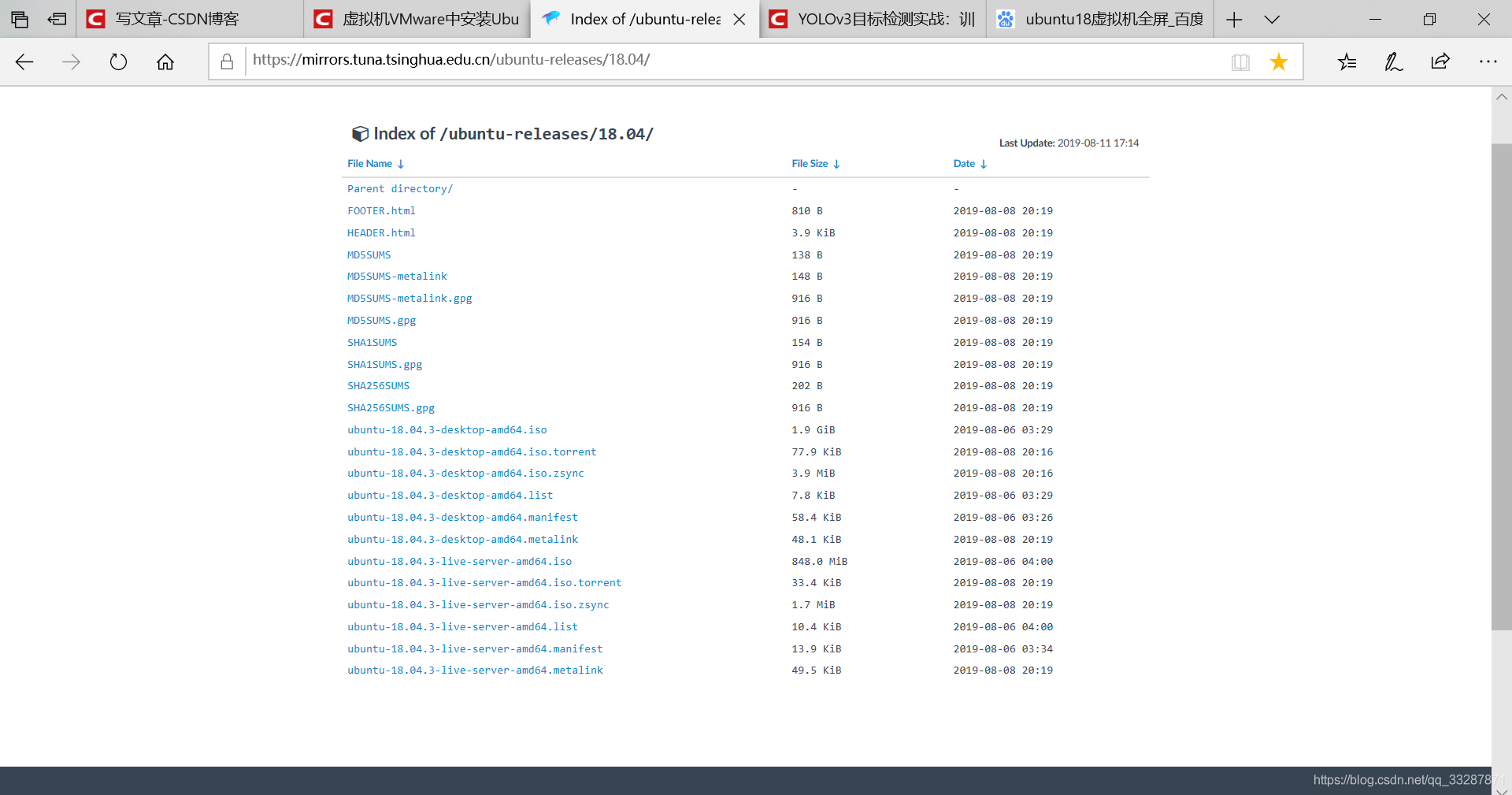
Task: Close the Index of ubuntu-releases tab
Action: coord(739,20)
